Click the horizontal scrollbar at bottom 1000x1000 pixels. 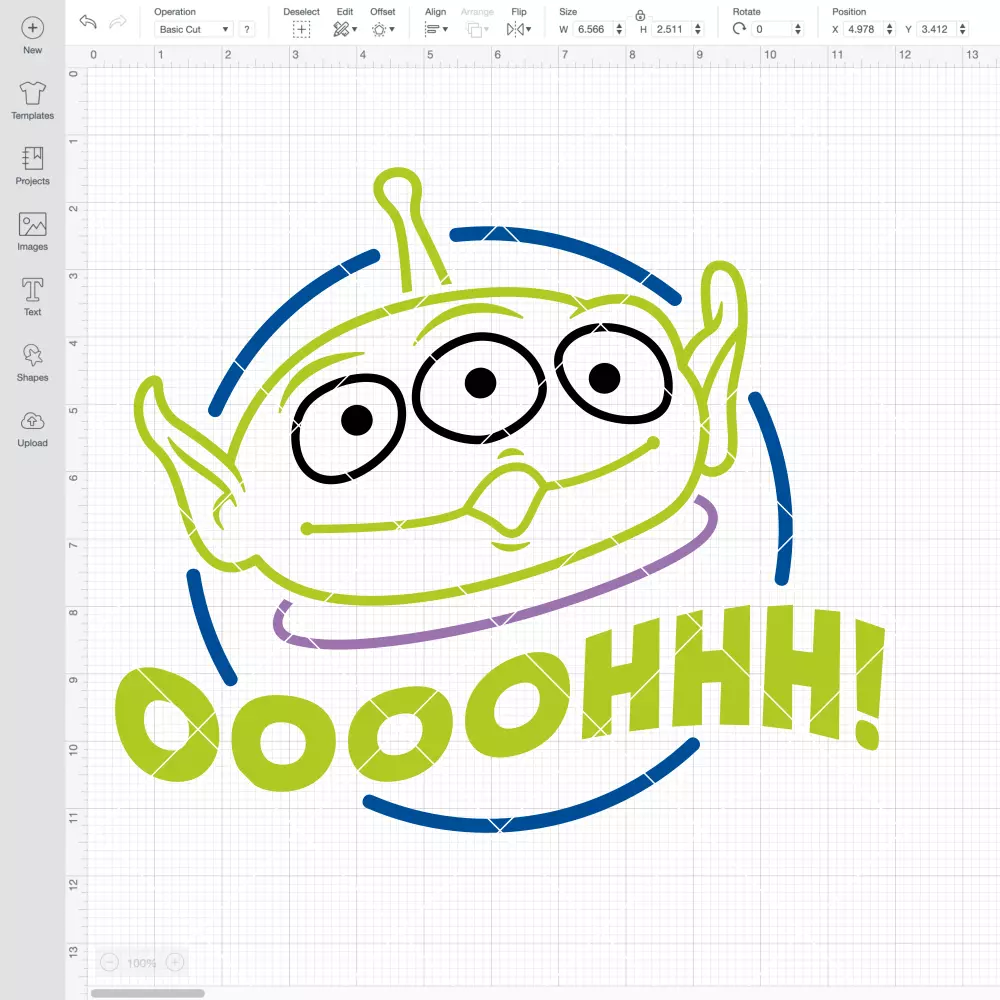pyautogui.click(x=147, y=993)
